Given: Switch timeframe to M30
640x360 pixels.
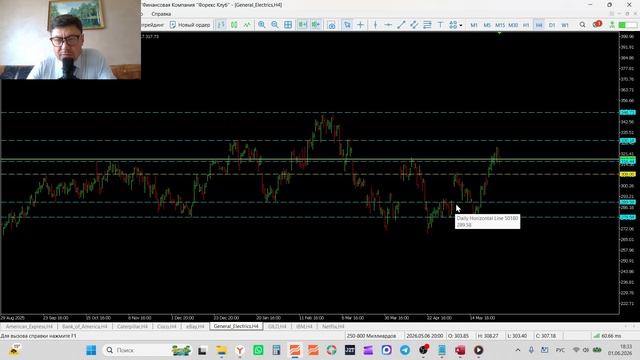Looking at the screenshot, I should (x=513, y=25).
